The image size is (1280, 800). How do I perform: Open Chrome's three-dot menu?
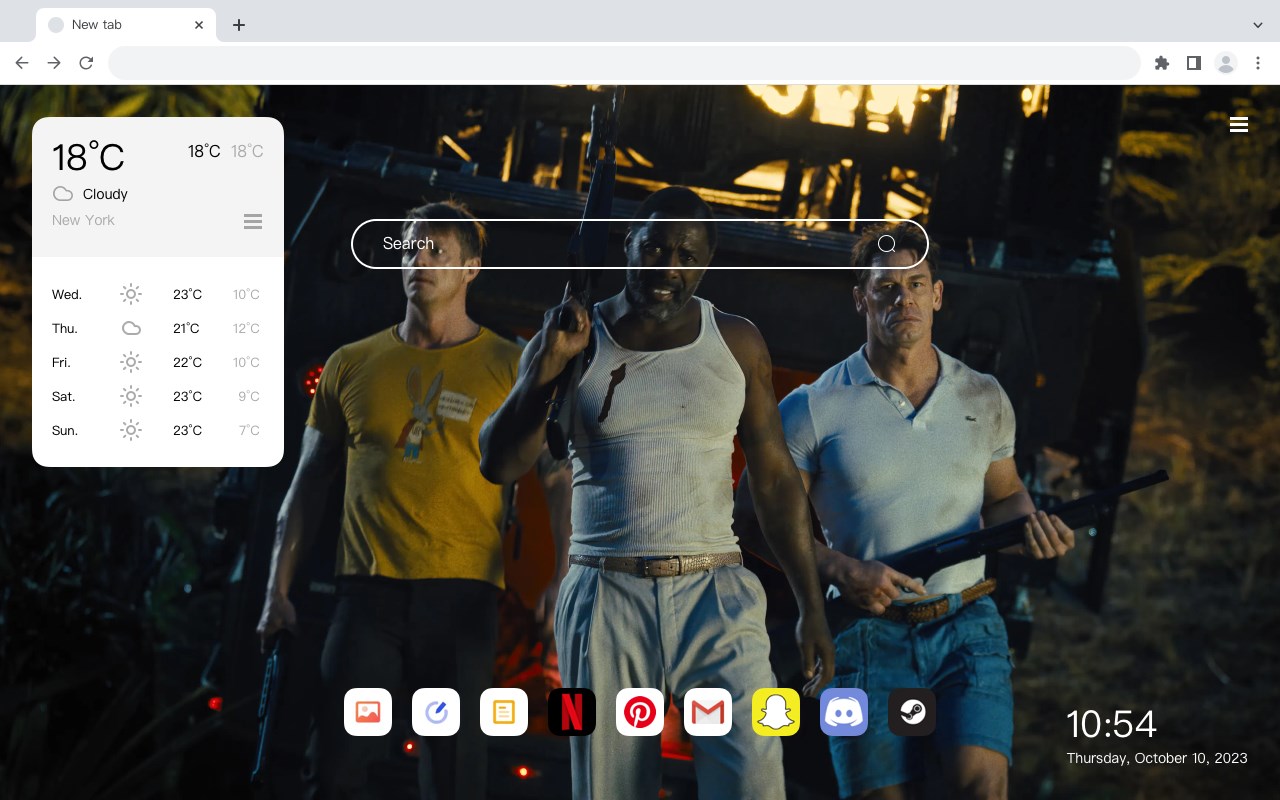1258,63
